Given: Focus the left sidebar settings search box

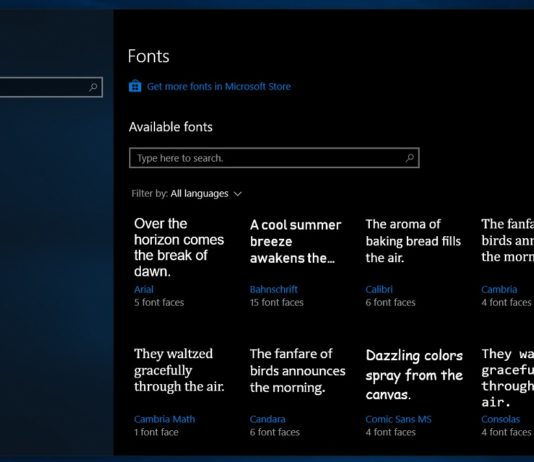Looking at the screenshot, I should [51, 87].
